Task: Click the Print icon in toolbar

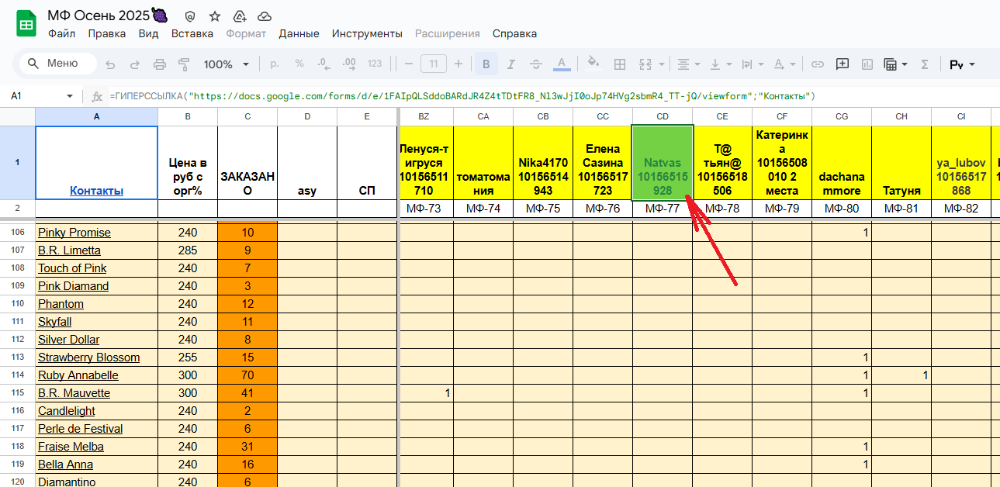Action: (x=160, y=64)
